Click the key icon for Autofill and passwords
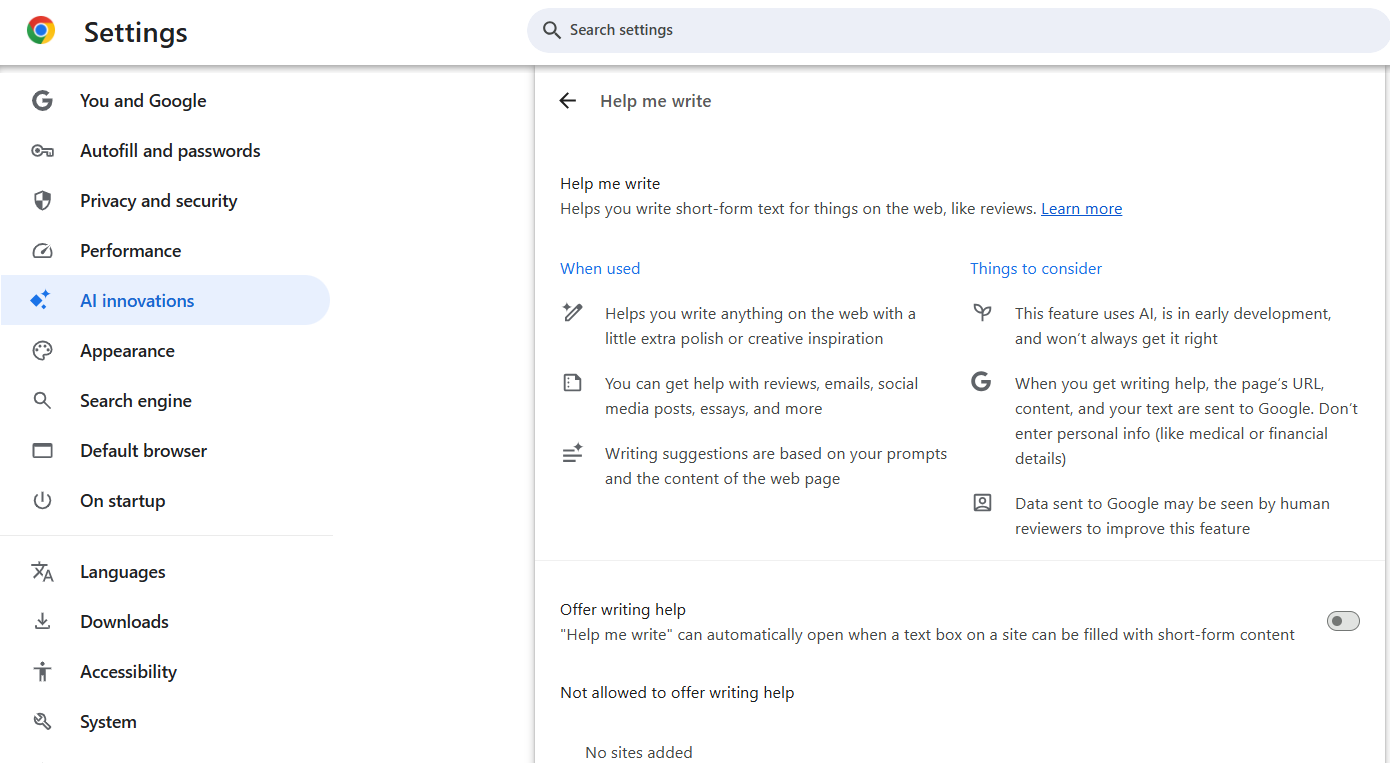Image resolution: width=1390 pixels, height=763 pixels. click(x=42, y=151)
